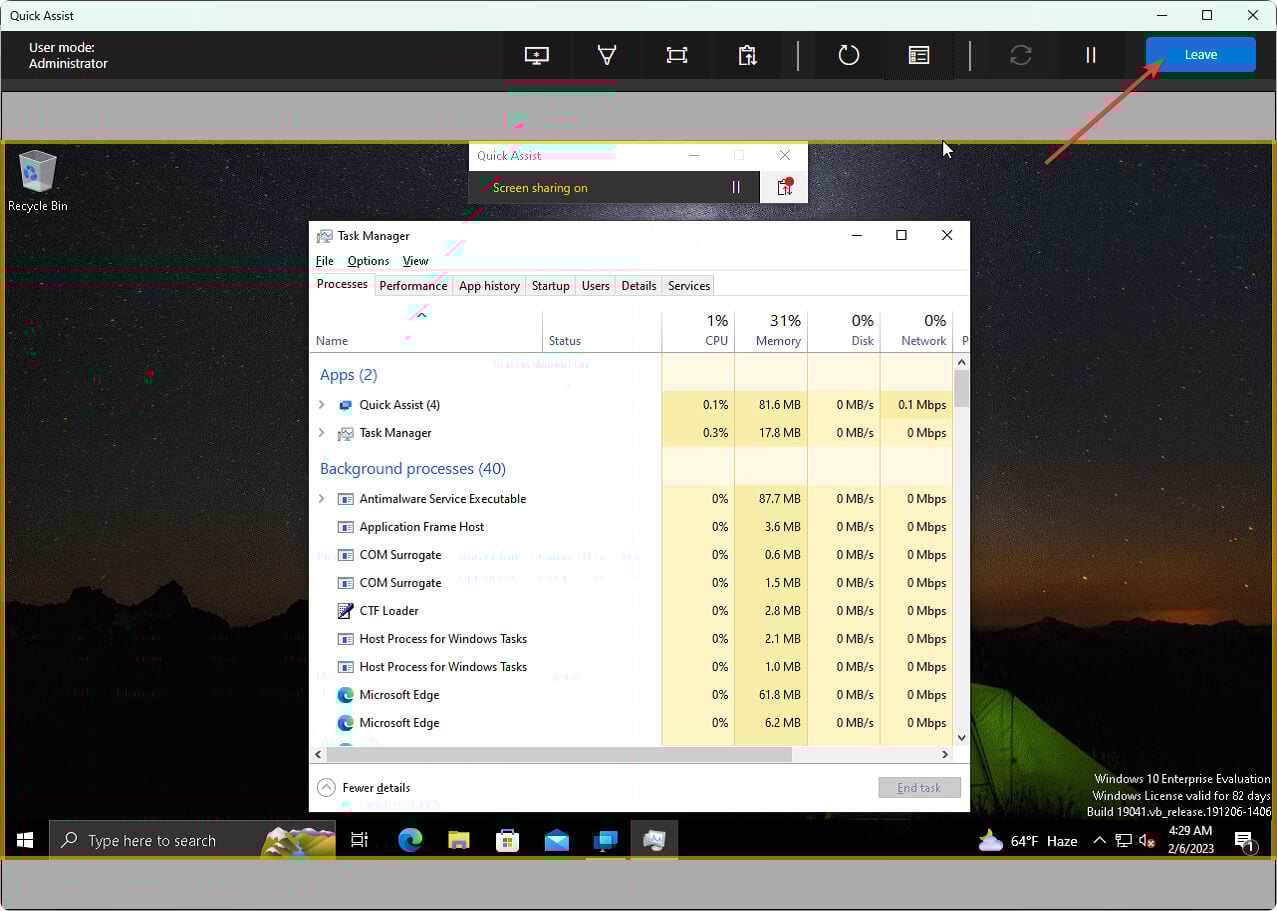Open Mail app from taskbar

point(557,840)
